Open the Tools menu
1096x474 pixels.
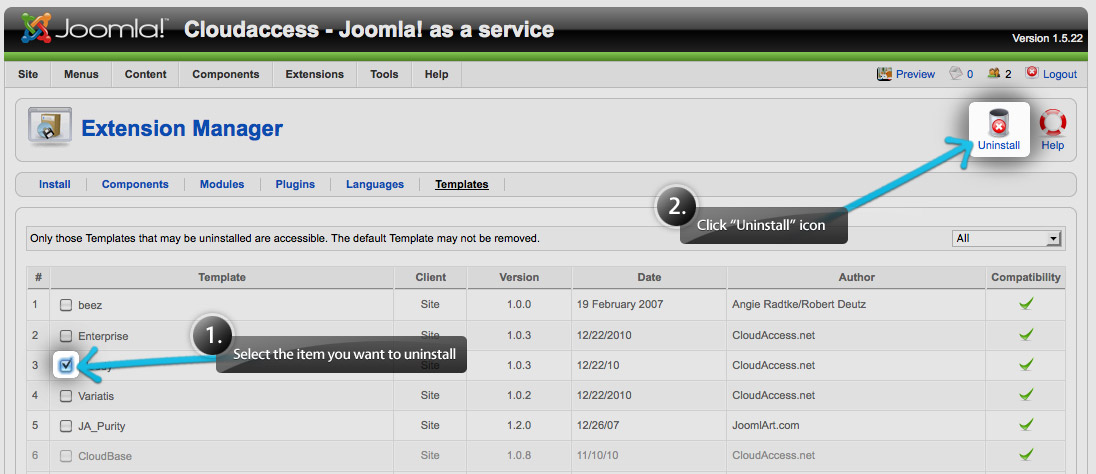[x=384, y=74]
